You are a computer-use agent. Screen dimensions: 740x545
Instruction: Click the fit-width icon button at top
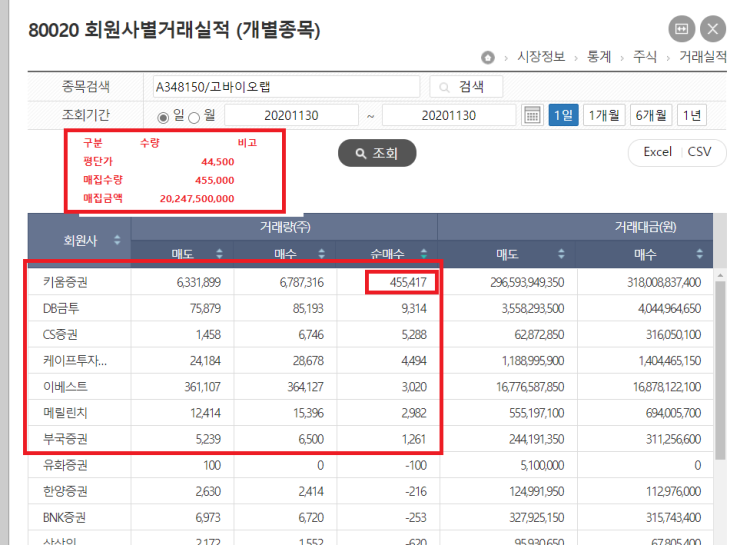pyautogui.click(x=682, y=28)
